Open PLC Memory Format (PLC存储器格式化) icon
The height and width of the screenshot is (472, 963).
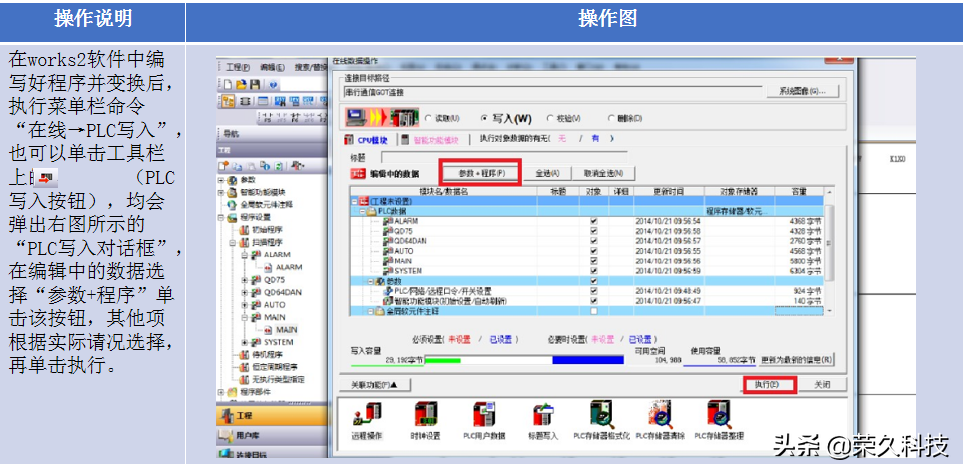click(601, 420)
